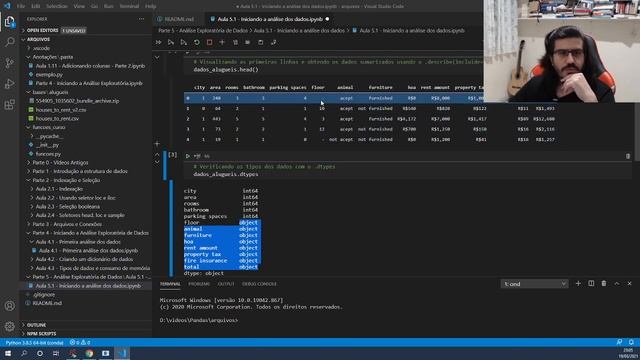Viewport: 640px width, 360px height.
Task: Collapse the head() cell output chevron
Action: click(x=157, y=58)
